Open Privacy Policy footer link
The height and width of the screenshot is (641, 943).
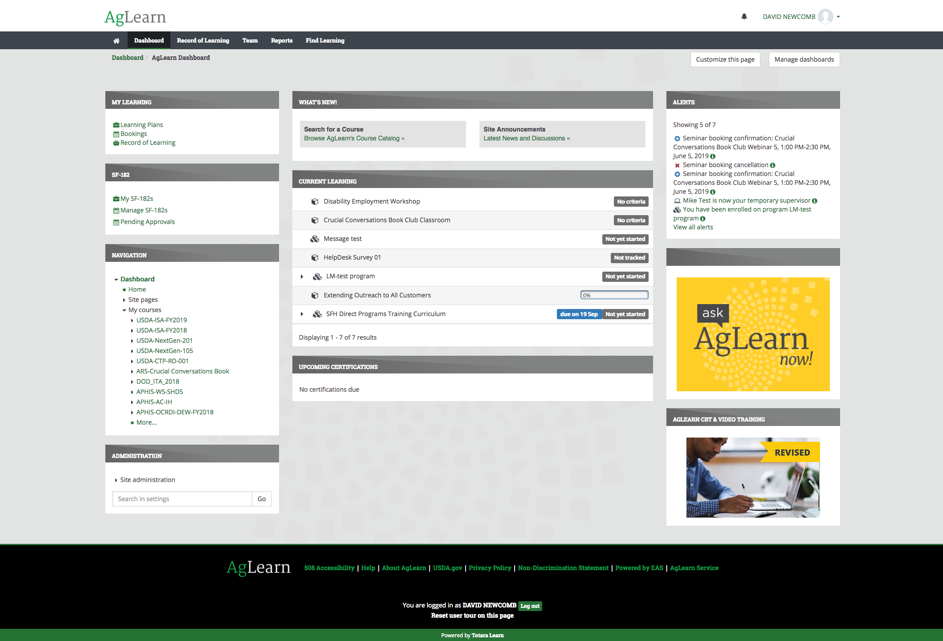490,568
